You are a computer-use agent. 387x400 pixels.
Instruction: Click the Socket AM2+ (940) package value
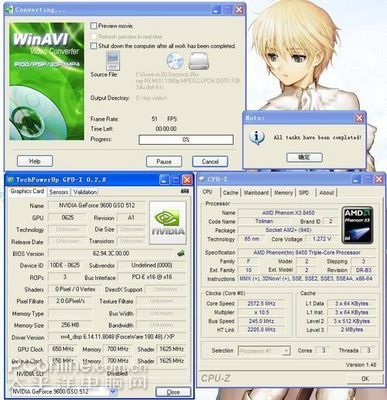pyautogui.click(x=288, y=230)
